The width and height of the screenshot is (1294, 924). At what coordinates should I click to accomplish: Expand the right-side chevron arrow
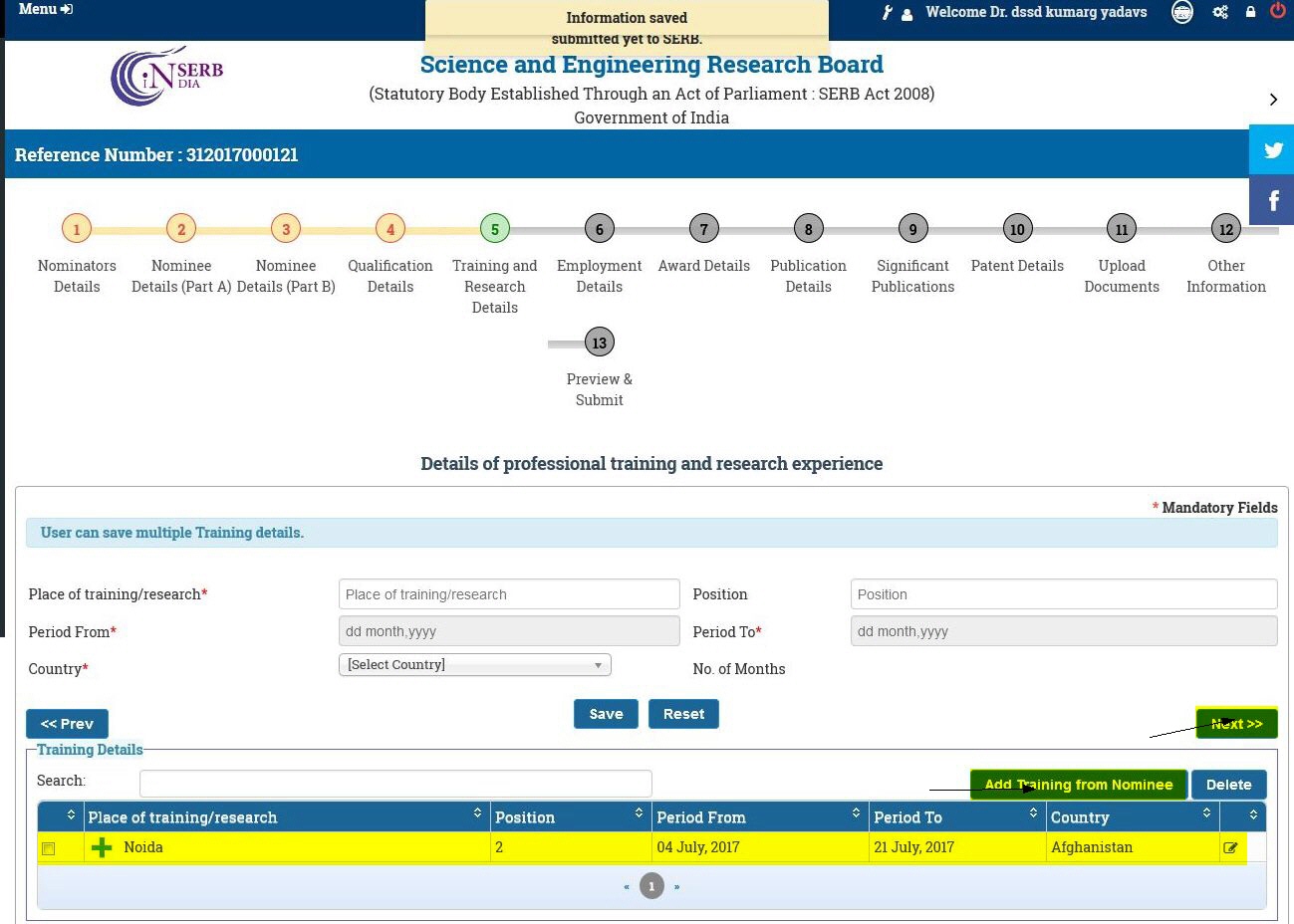point(1273,99)
